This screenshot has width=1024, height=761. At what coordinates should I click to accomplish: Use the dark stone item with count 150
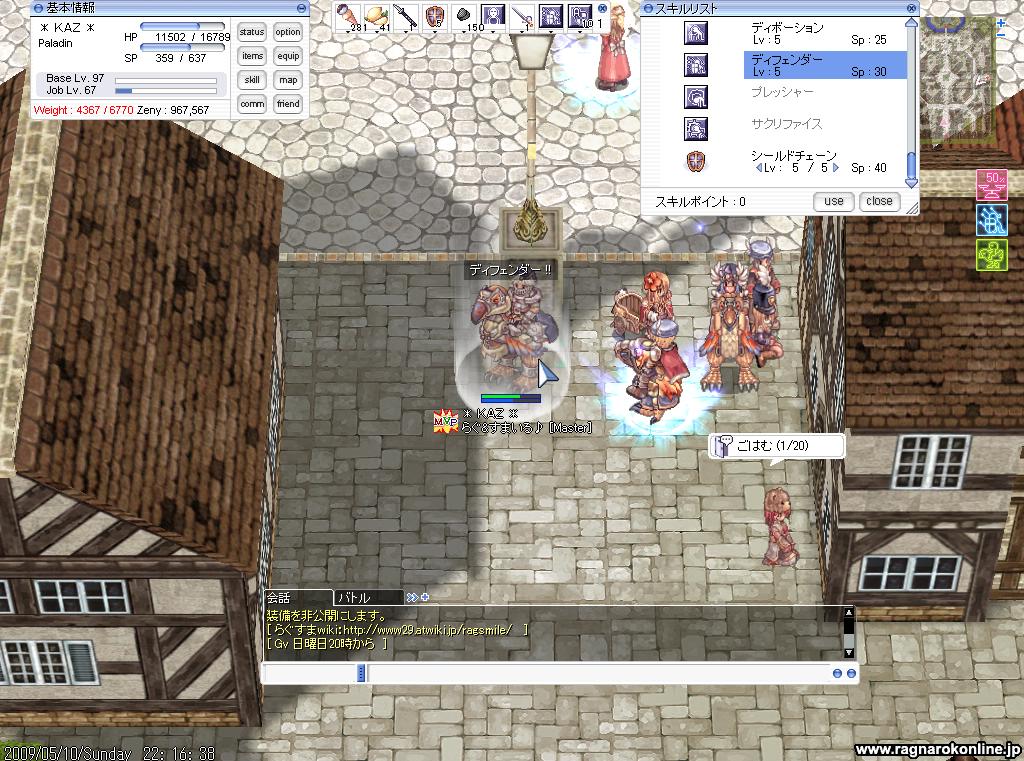[464, 16]
